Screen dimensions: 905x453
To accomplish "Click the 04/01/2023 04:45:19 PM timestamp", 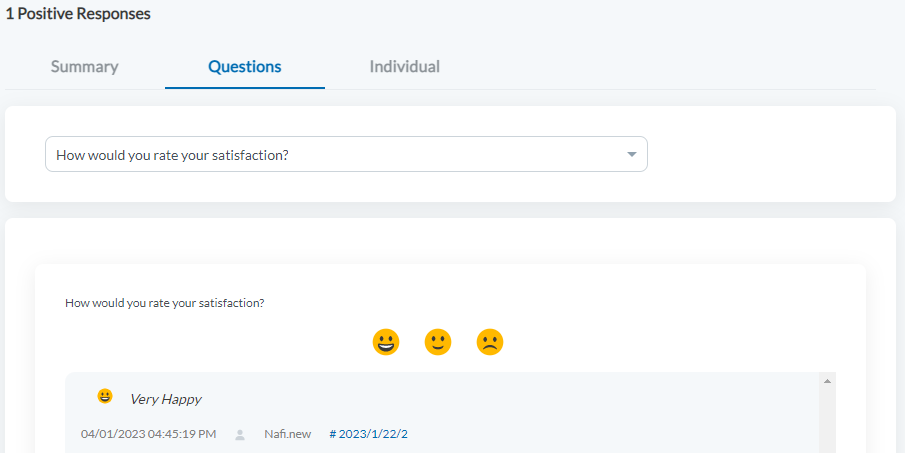I will [x=148, y=434].
